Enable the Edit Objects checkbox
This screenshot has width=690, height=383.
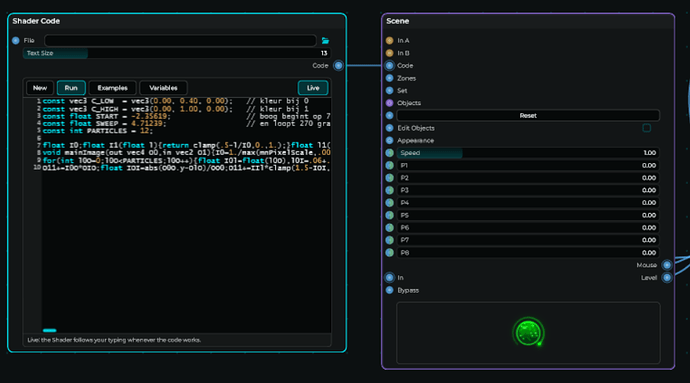(646, 128)
